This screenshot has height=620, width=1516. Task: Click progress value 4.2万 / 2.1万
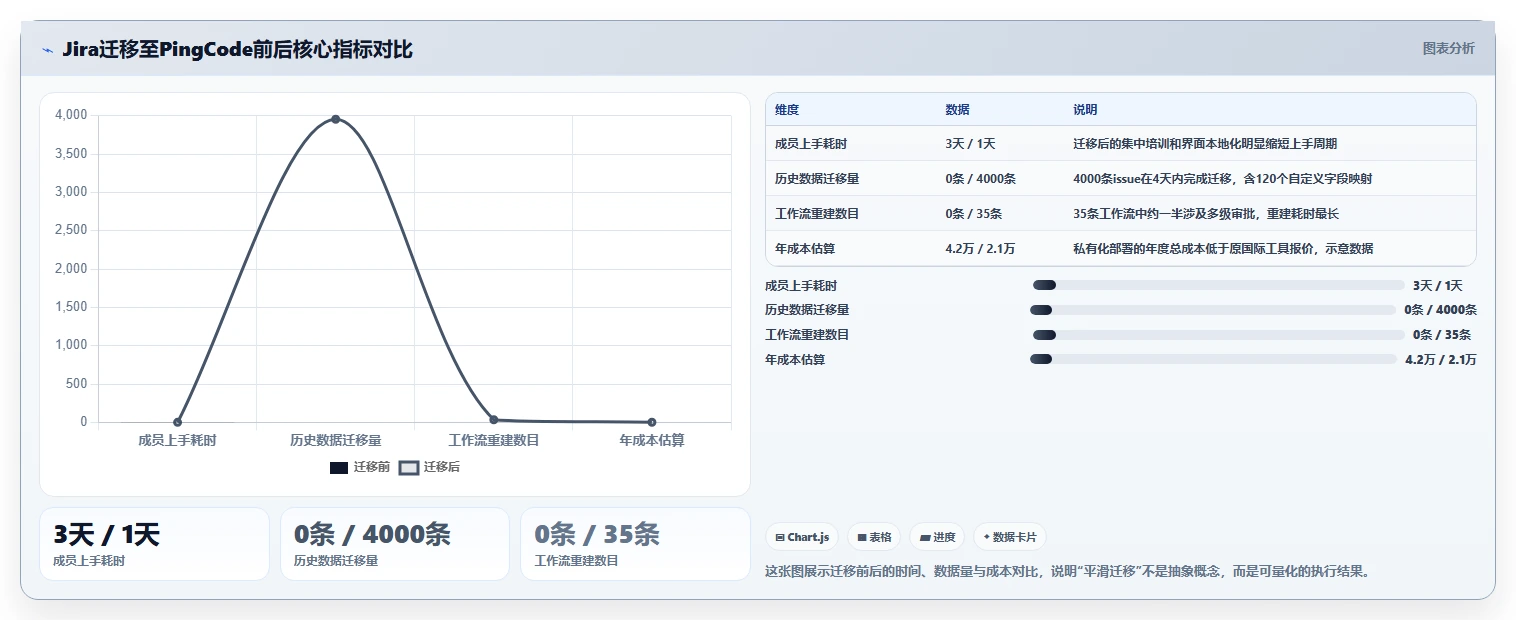click(1441, 359)
